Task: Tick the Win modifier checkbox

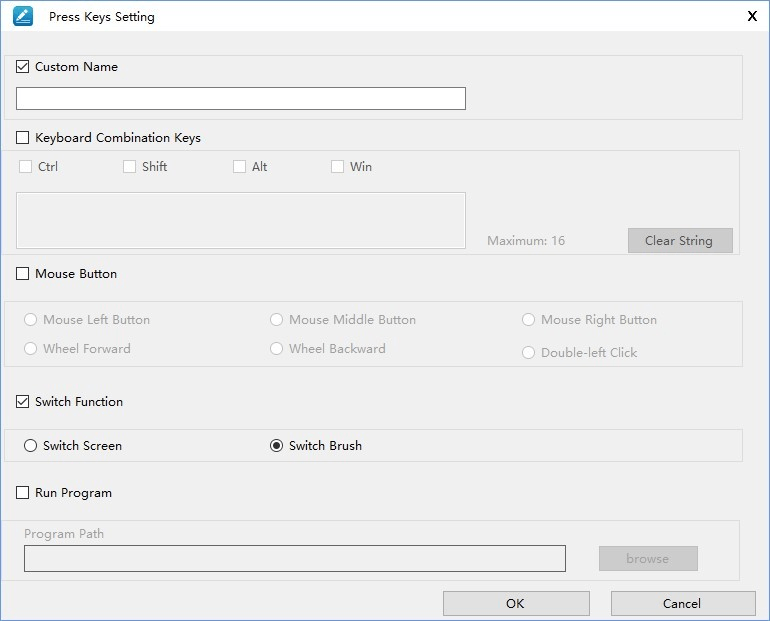Action: (338, 167)
